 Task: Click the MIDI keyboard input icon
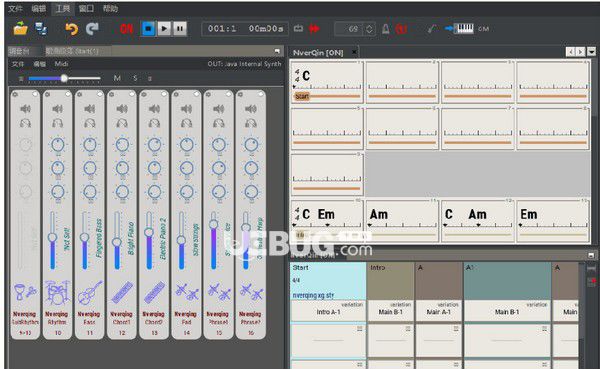click(x=459, y=28)
